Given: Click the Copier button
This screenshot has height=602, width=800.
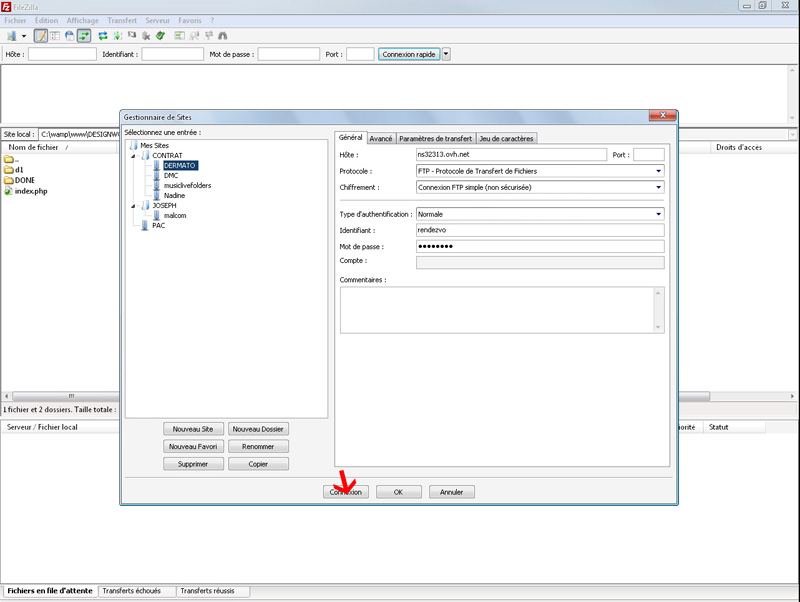Looking at the screenshot, I should (x=258, y=464).
